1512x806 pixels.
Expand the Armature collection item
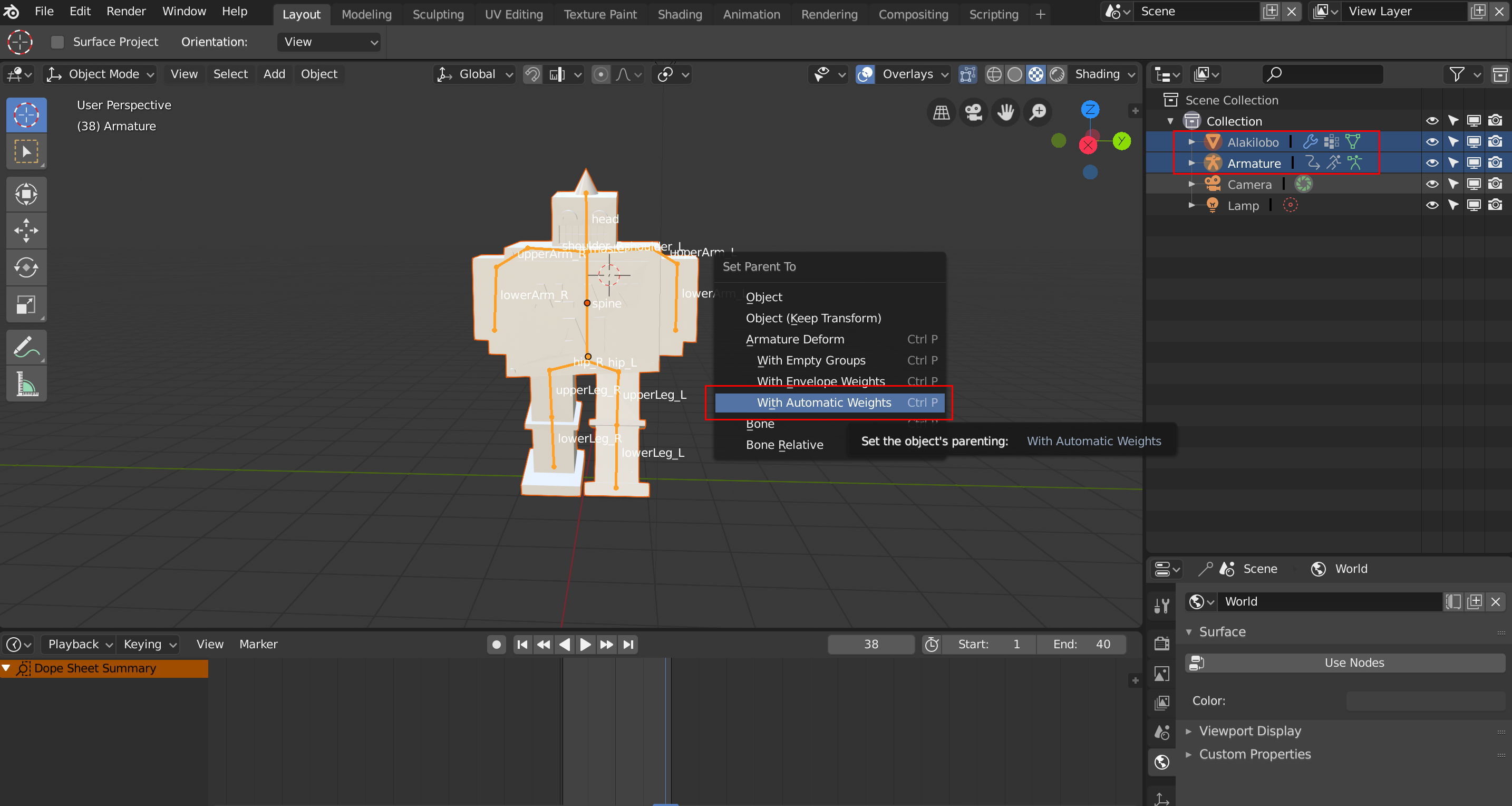tap(1192, 163)
